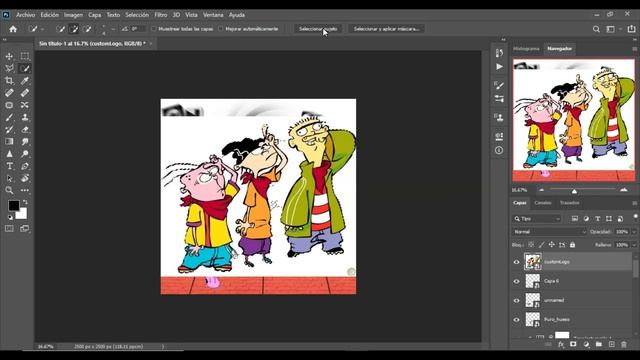This screenshot has width=640, height=360.
Task: Delete layer with the trash icon
Action: [624, 344]
